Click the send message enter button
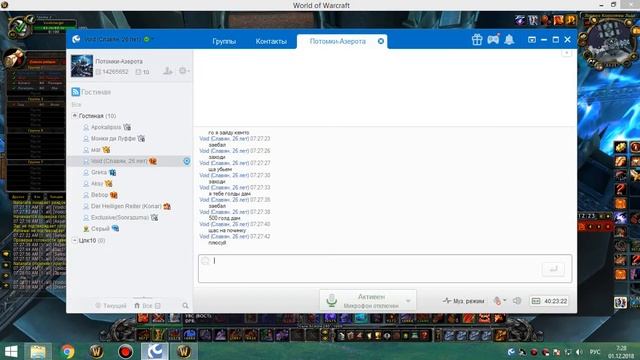The height and width of the screenshot is (360, 640). [x=553, y=269]
